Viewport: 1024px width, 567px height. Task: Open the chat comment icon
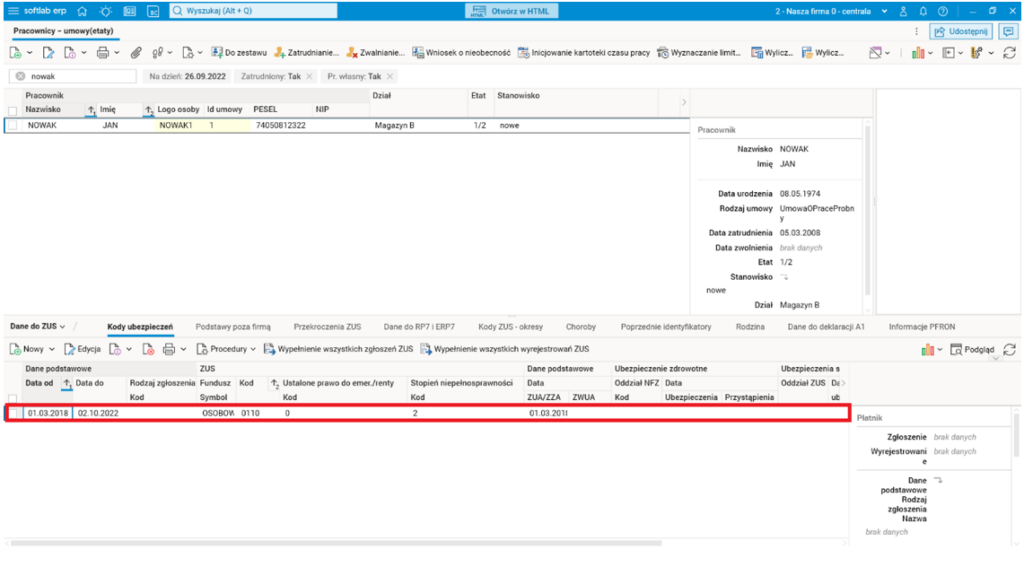click(1008, 31)
